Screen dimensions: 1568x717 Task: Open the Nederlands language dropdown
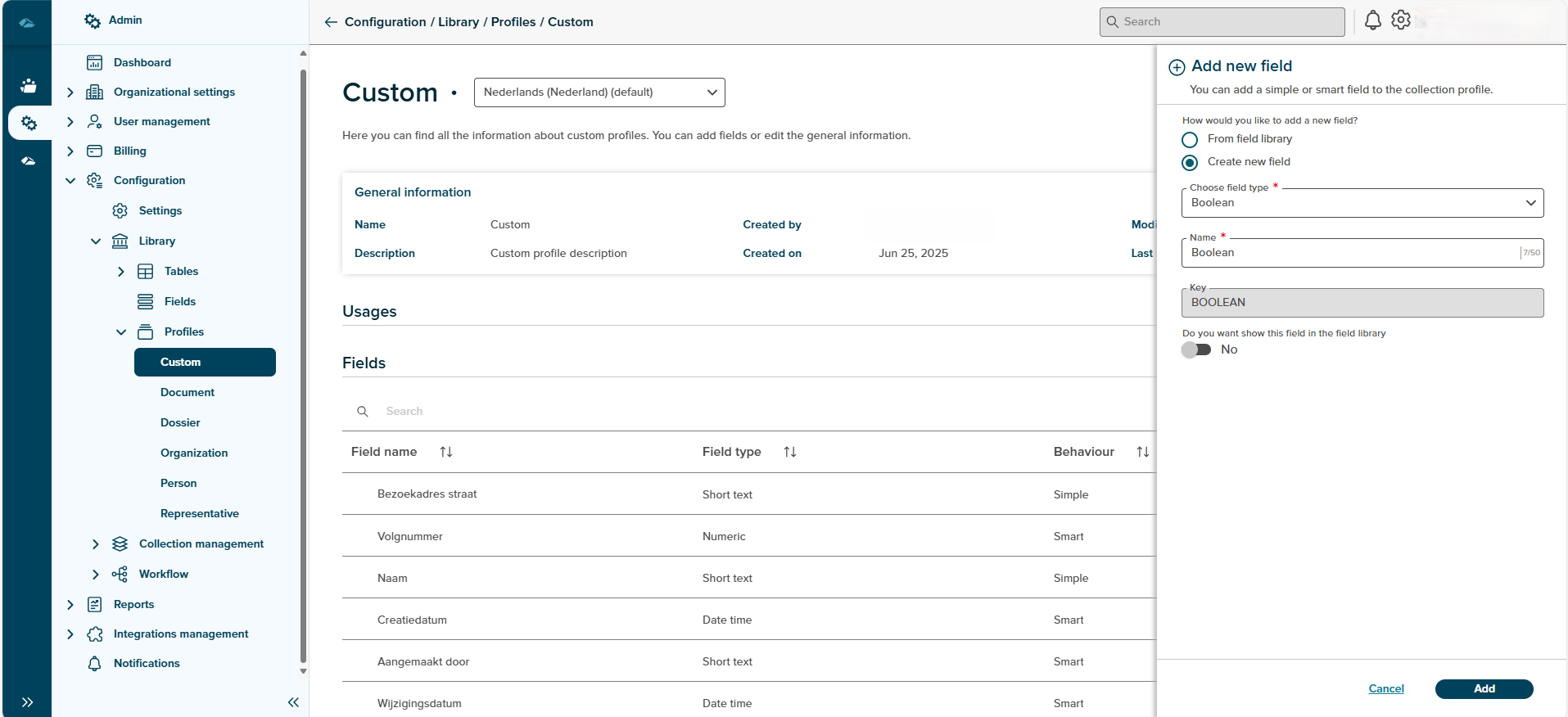pos(599,92)
